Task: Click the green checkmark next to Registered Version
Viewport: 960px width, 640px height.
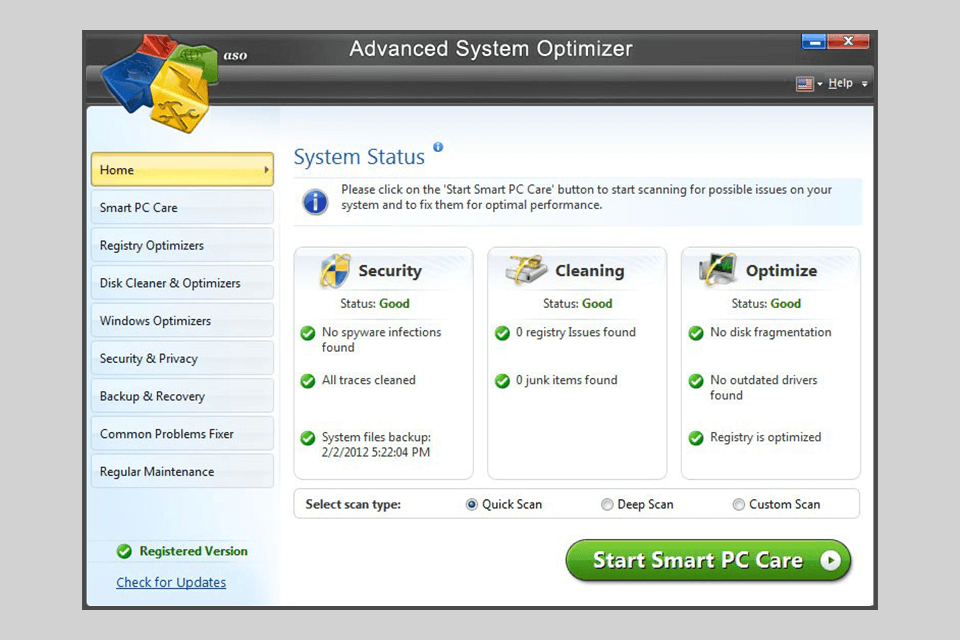Action: pos(125,551)
